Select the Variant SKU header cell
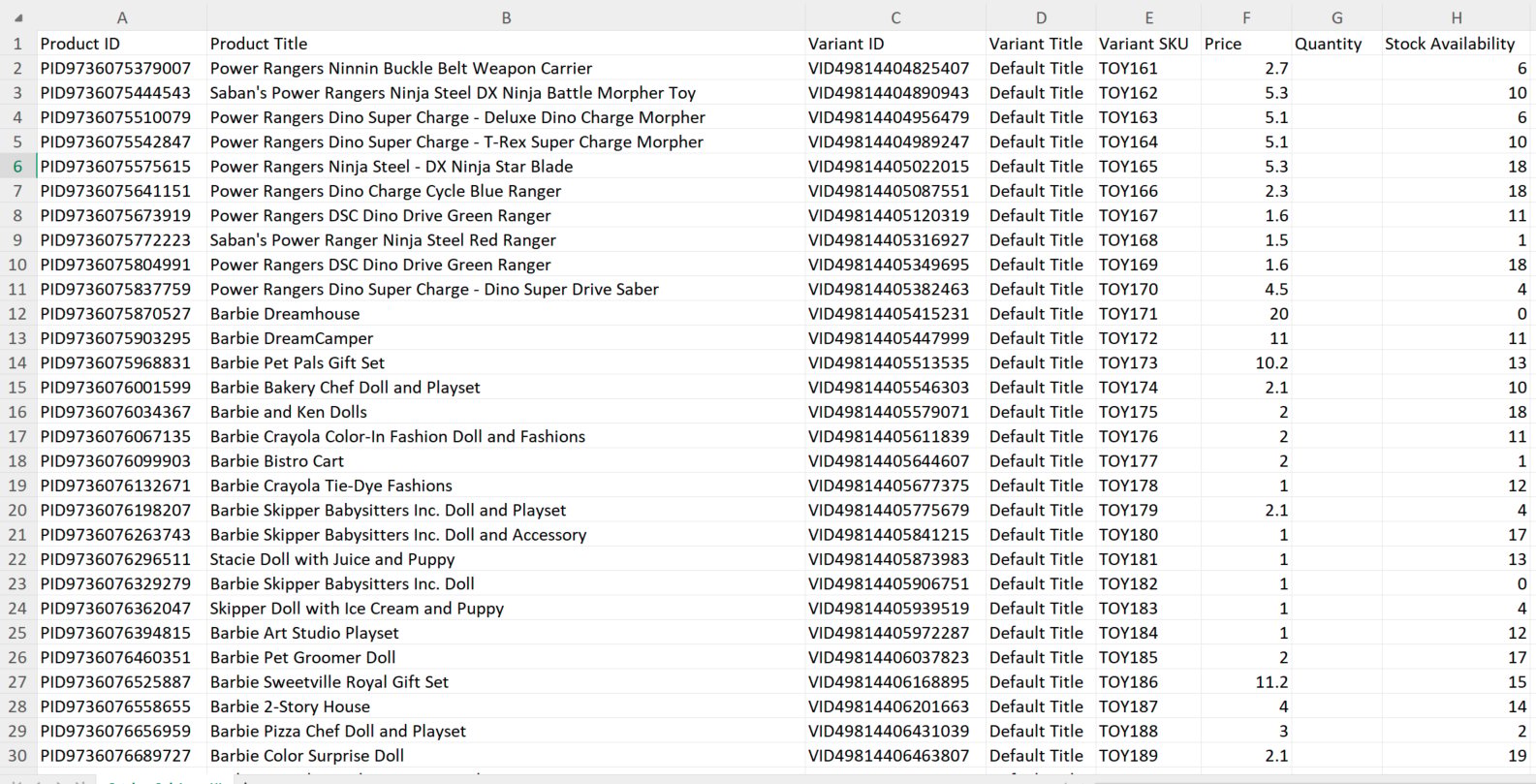 pyautogui.click(x=1148, y=44)
